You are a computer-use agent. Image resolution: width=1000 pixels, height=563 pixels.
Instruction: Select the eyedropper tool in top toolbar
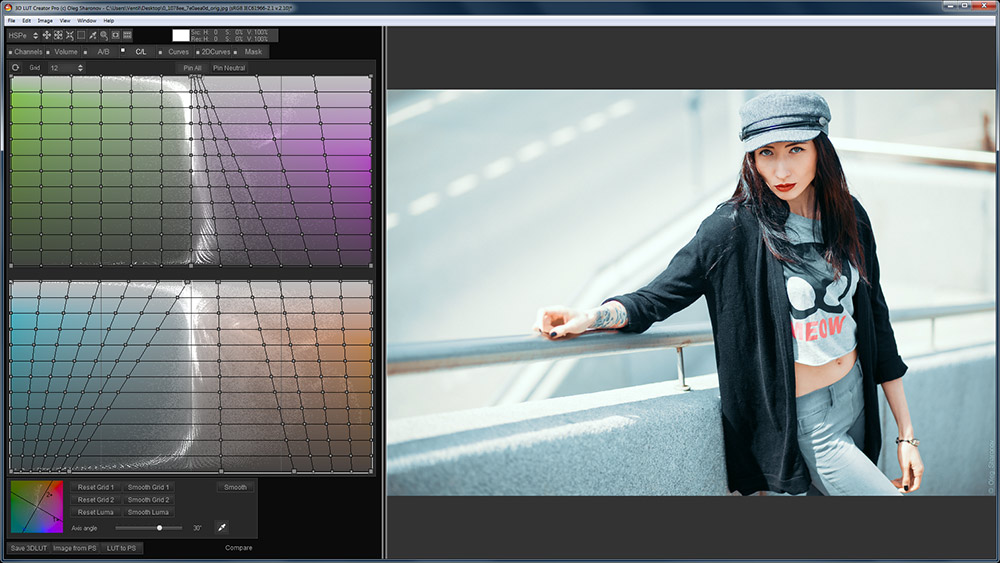pyautogui.click(x=92, y=35)
